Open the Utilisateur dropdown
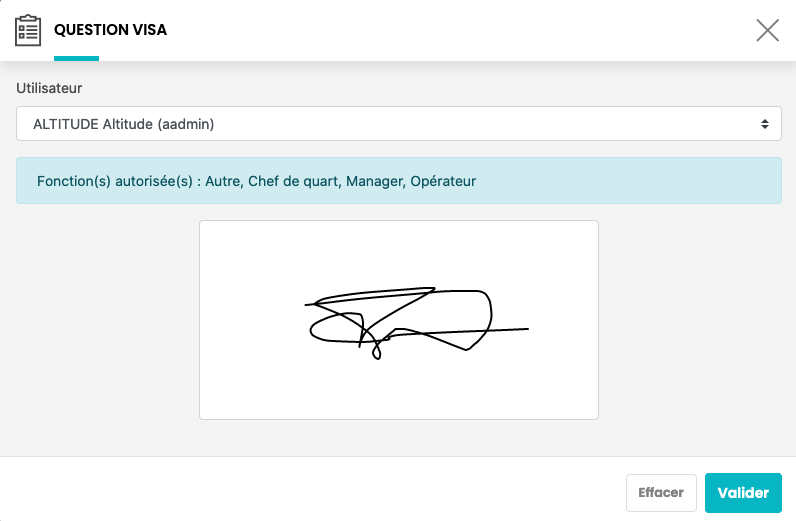This screenshot has width=796, height=521. tap(398, 124)
